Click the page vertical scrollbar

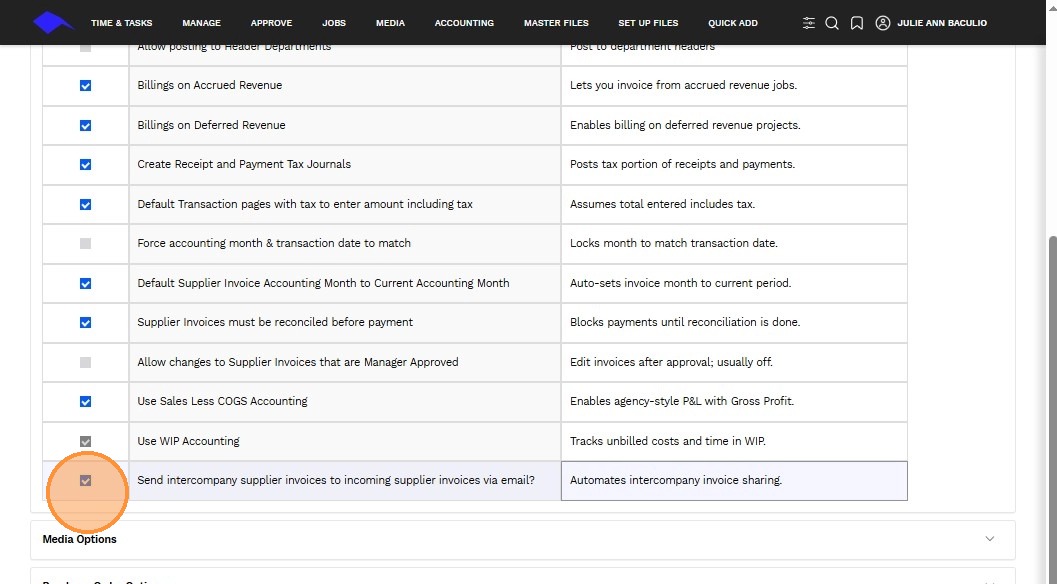(x=1051, y=400)
